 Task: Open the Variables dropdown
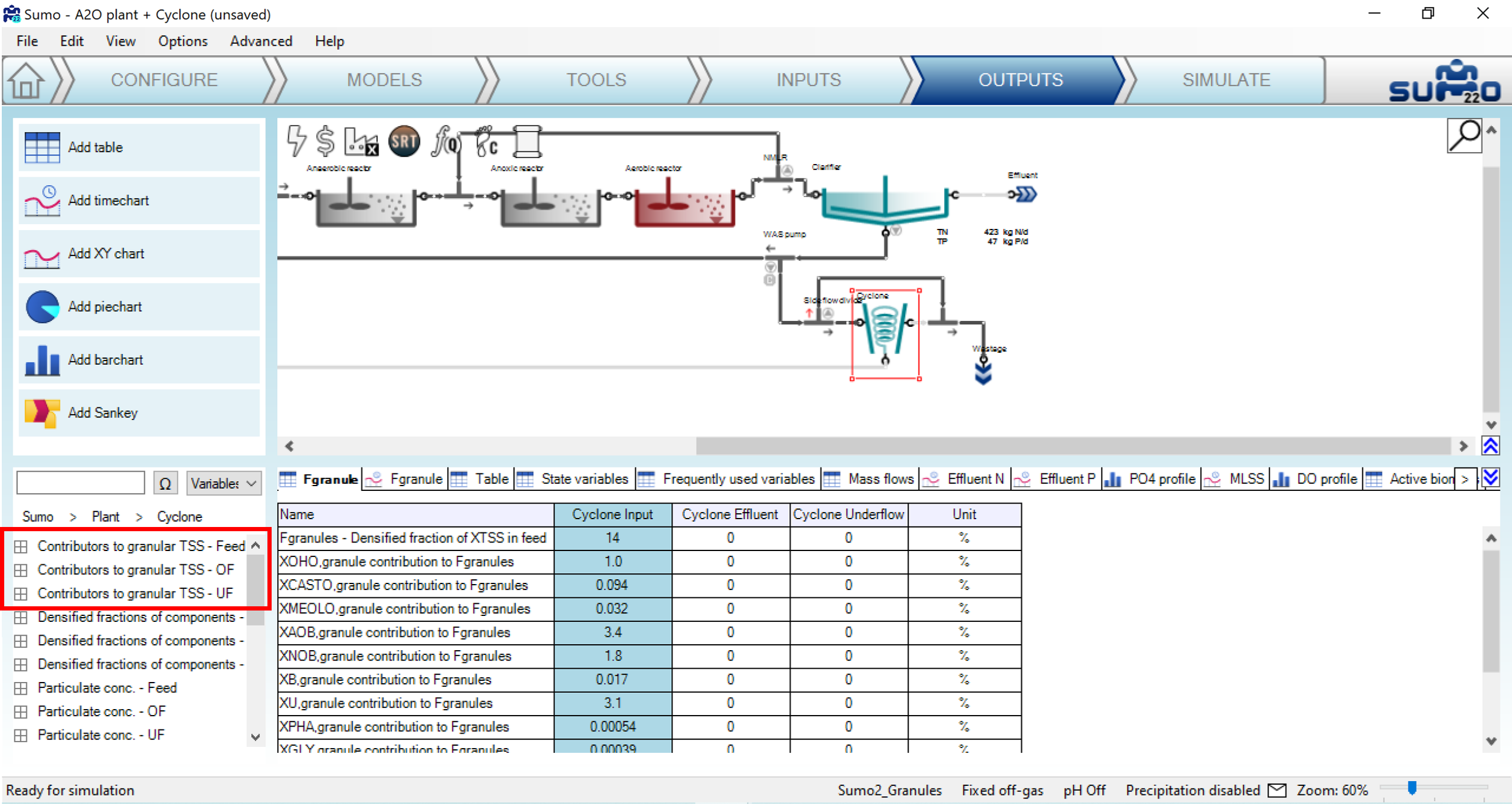(224, 483)
